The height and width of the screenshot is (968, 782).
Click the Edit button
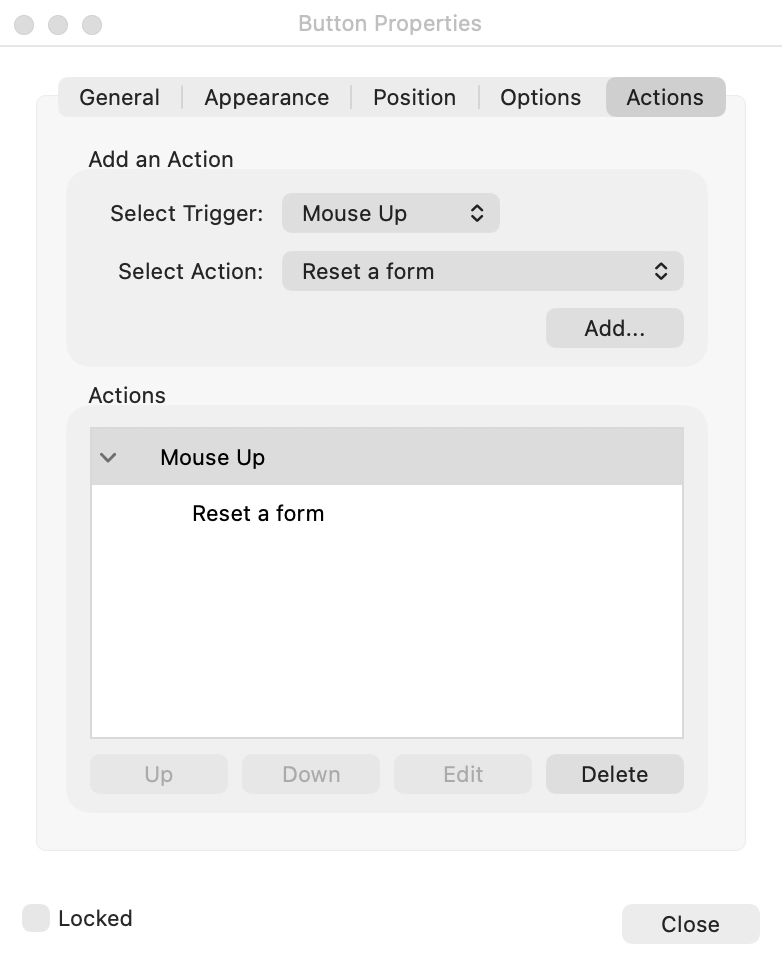pos(463,774)
